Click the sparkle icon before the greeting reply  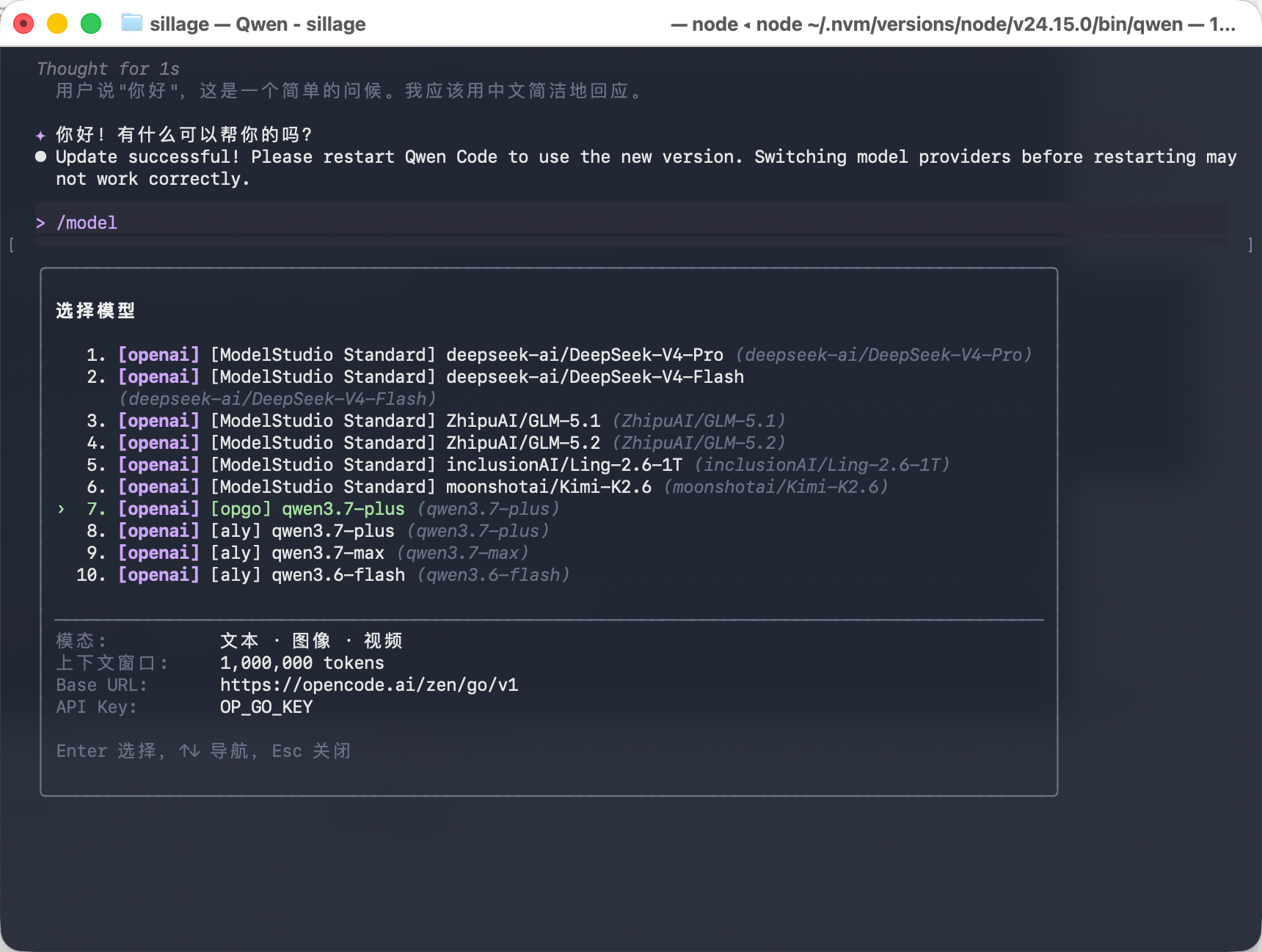[x=40, y=135]
